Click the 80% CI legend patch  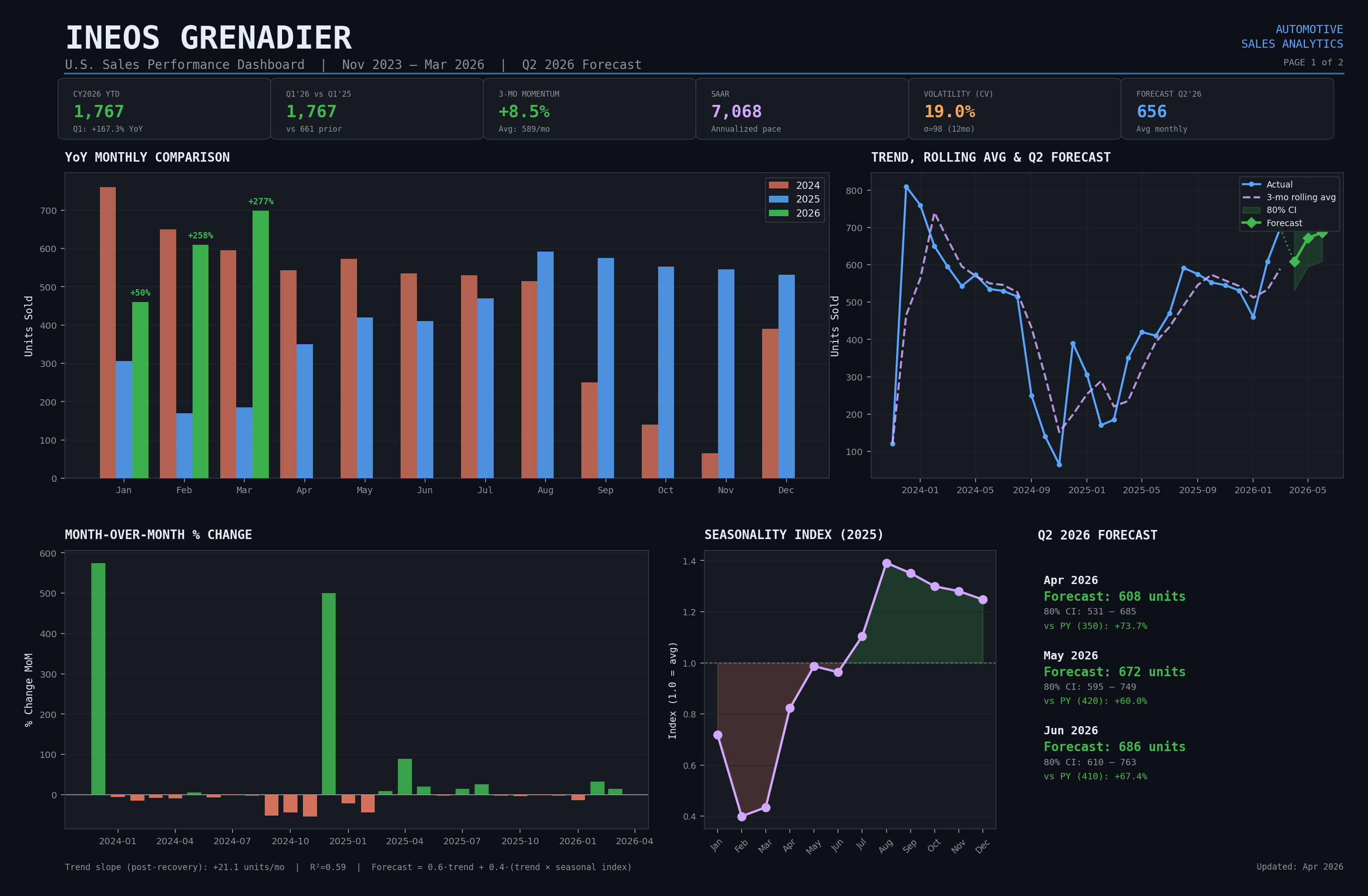(1251, 210)
